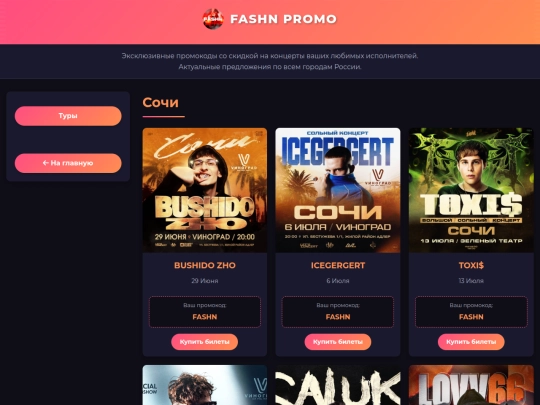This screenshot has height=405, width=540.
Task: Click the FASHN PROMO header title
Action: click(x=283, y=19)
